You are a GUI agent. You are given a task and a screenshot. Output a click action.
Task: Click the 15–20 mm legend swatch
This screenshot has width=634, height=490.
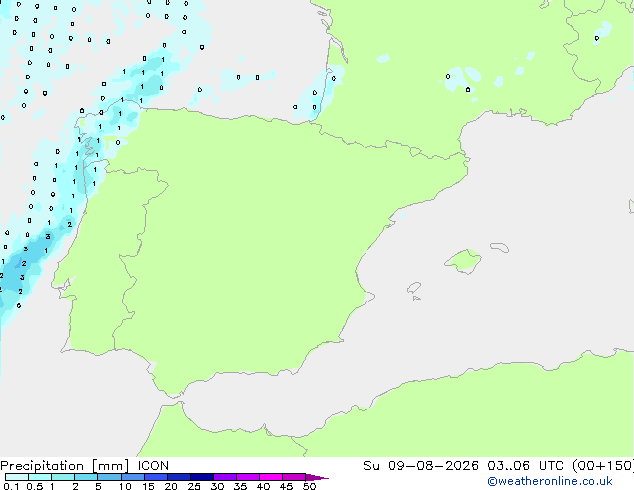coord(155,477)
